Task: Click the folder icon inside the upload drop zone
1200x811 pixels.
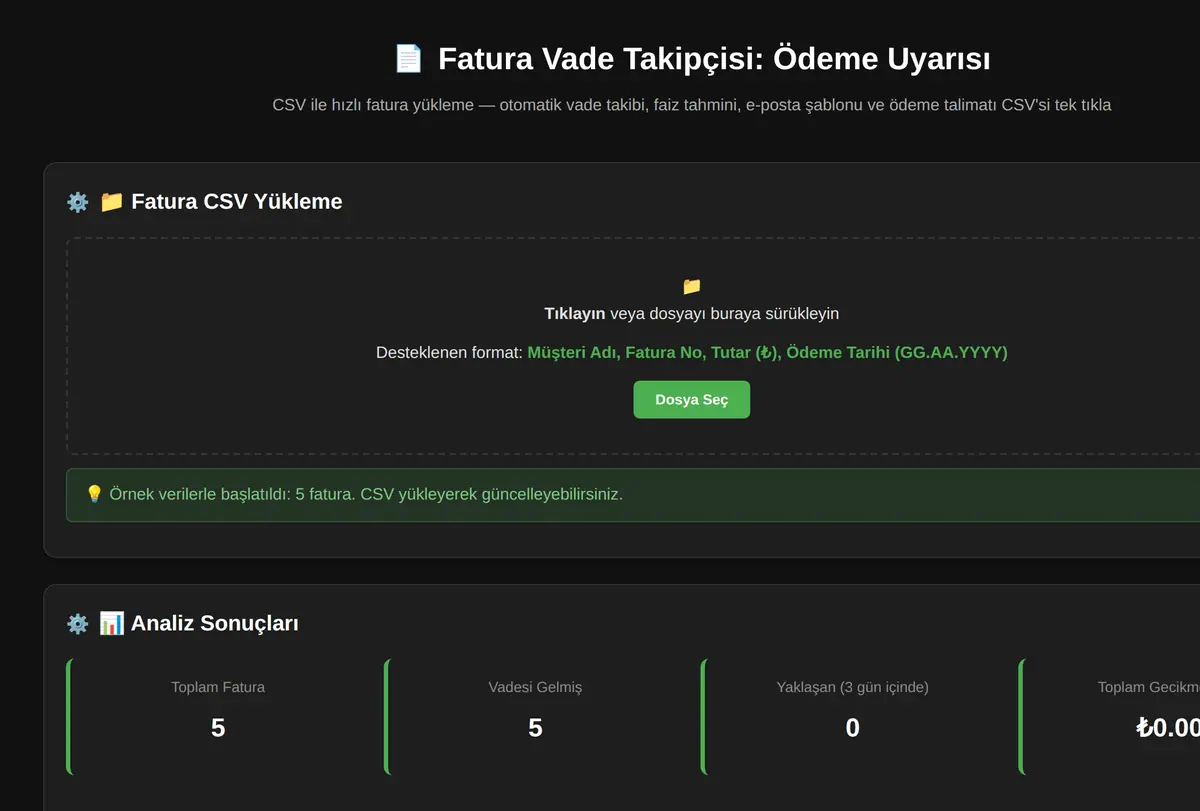Action: [x=692, y=286]
